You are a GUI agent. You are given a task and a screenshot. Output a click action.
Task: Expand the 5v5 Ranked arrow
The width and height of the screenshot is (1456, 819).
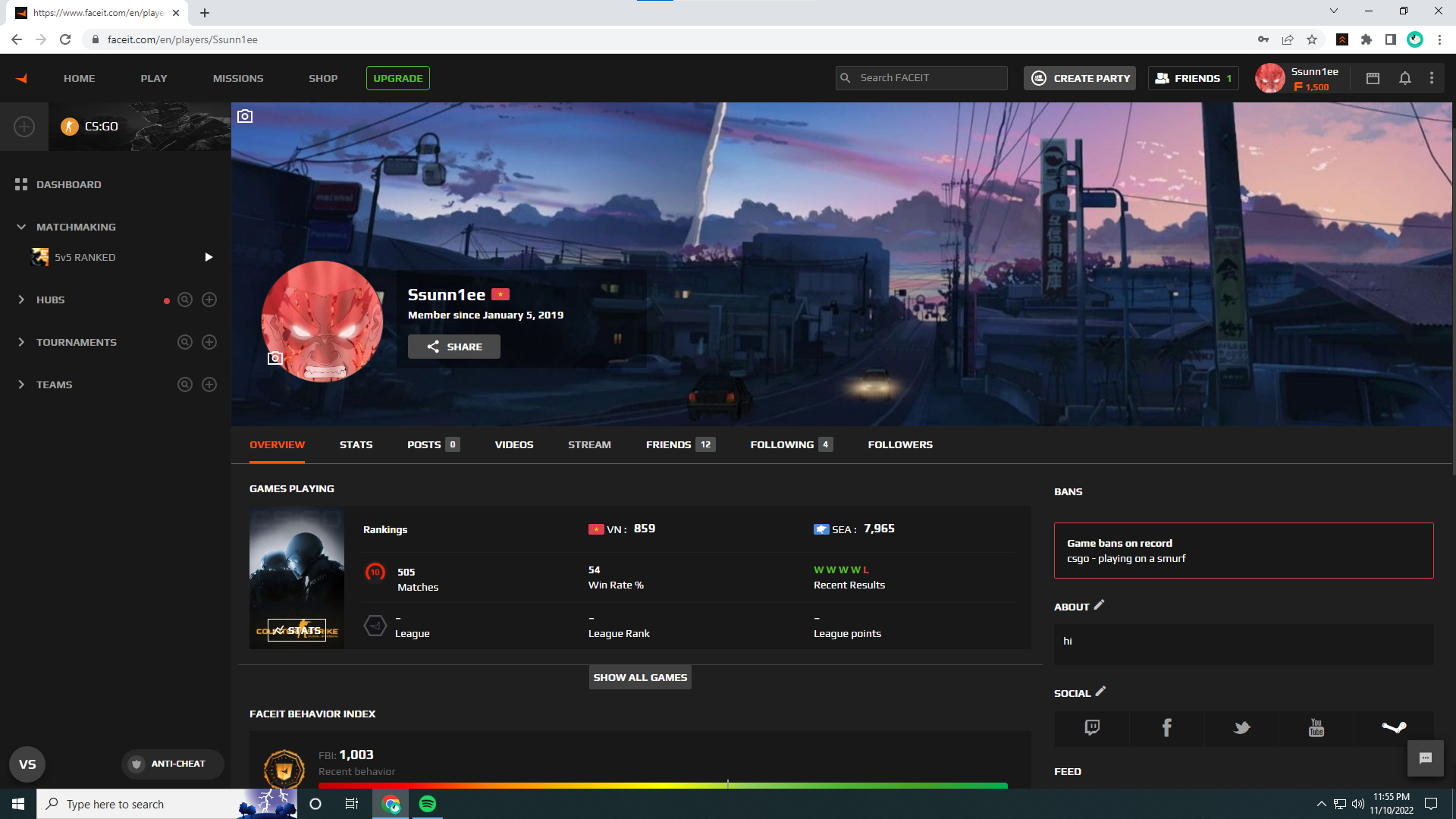click(209, 257)
